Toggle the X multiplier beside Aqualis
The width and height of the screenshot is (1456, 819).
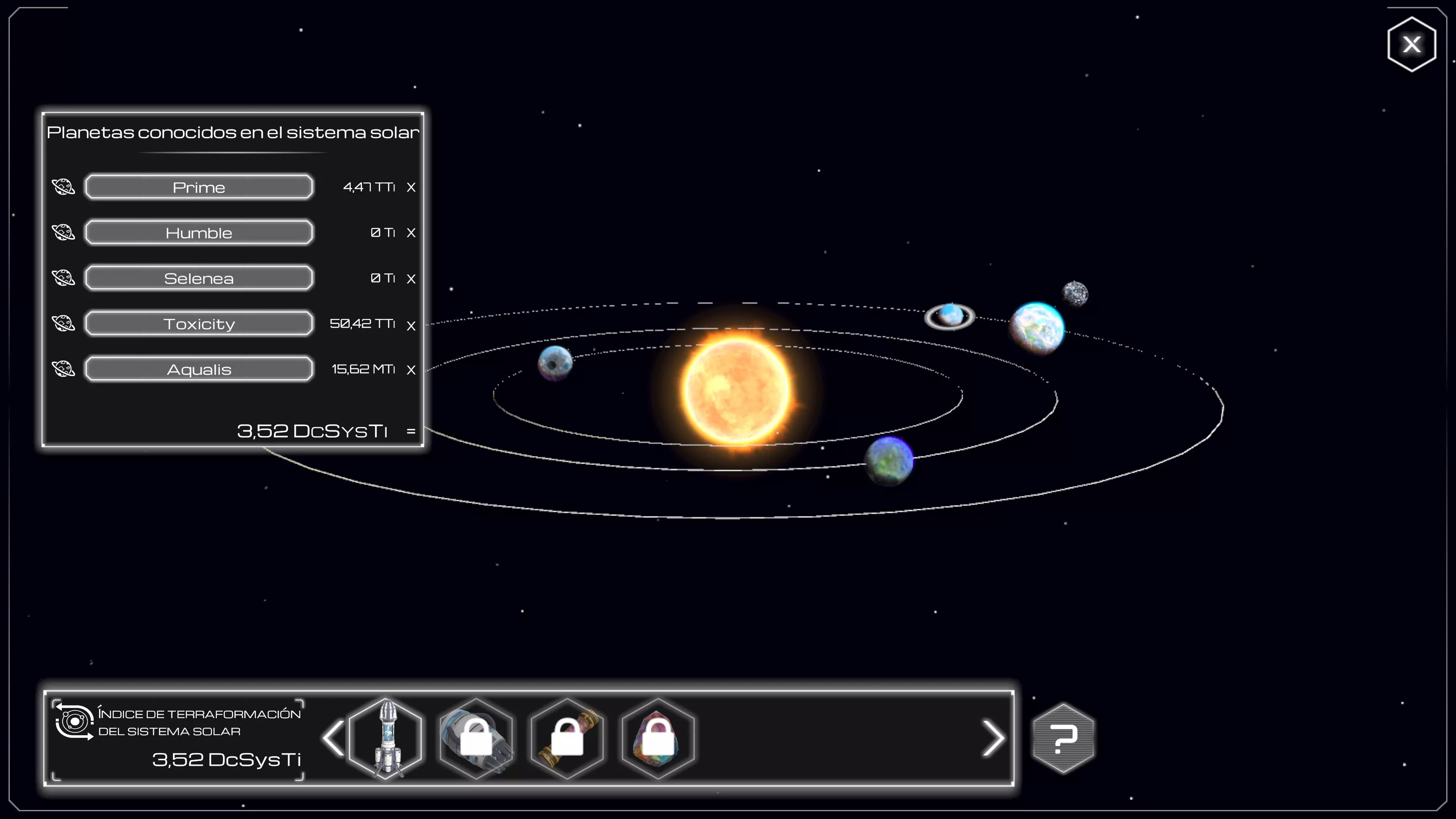(411, 370)
